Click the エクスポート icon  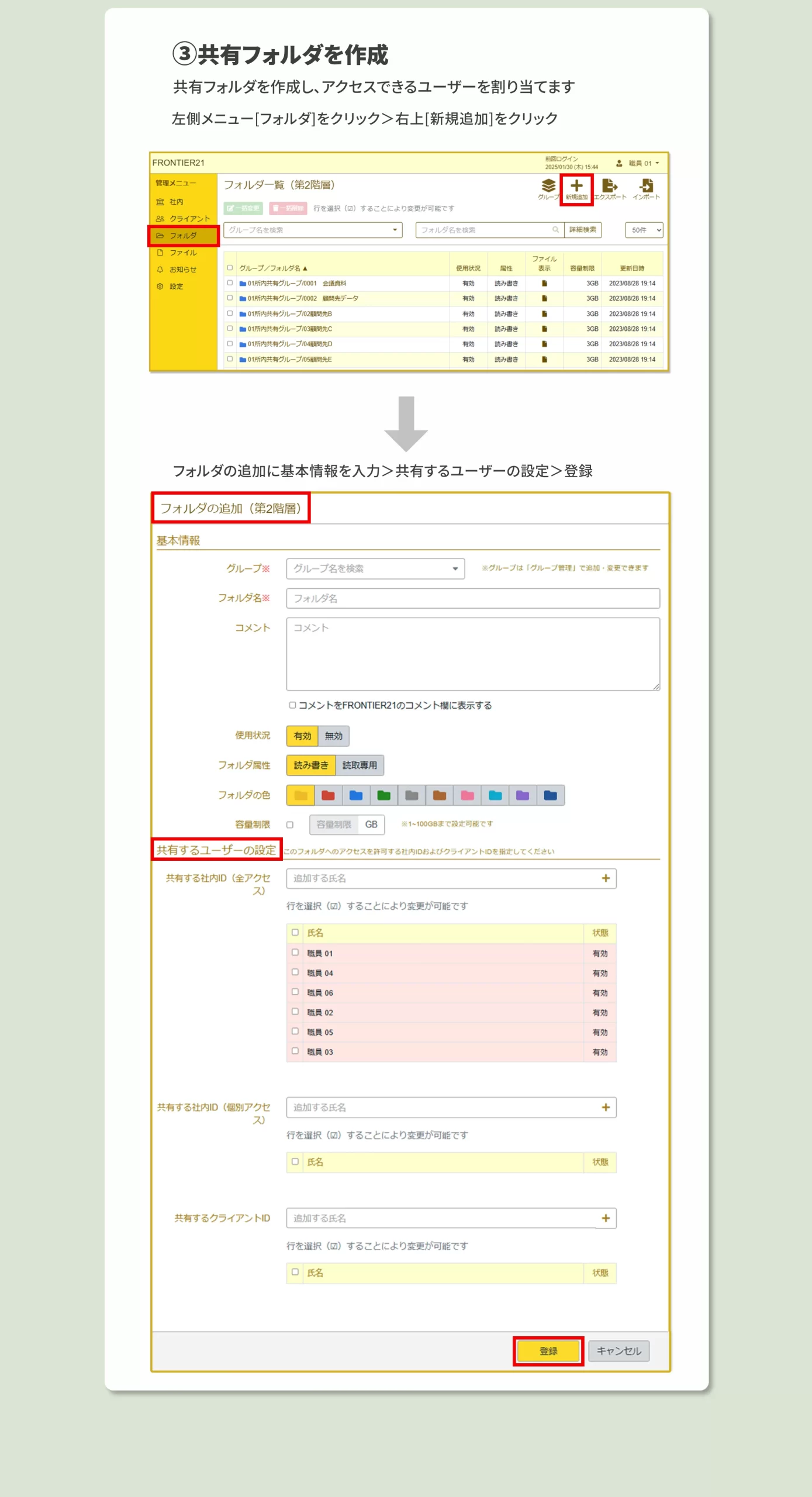coord(609,187)
